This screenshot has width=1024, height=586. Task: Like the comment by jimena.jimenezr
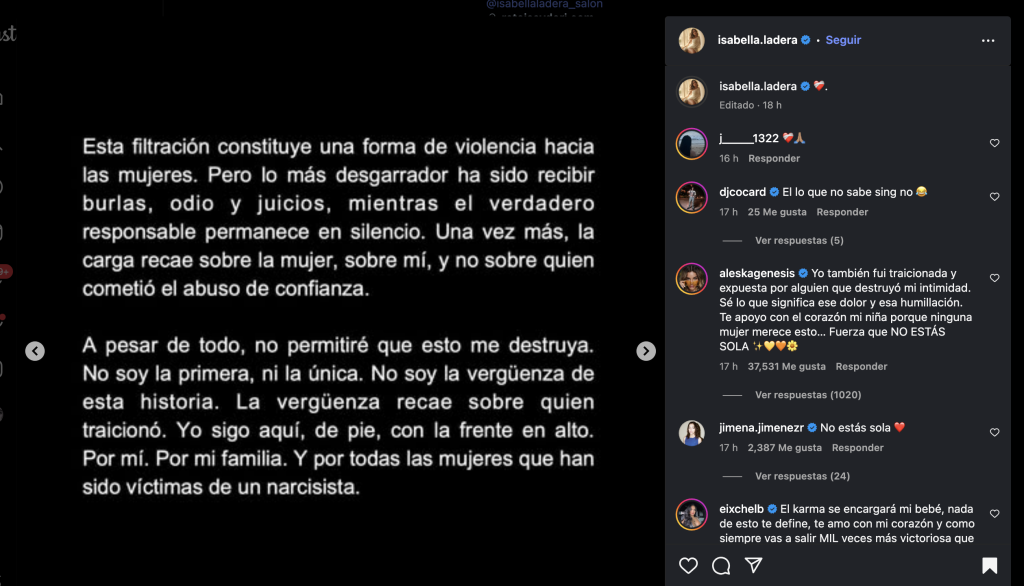pos(994,433)
